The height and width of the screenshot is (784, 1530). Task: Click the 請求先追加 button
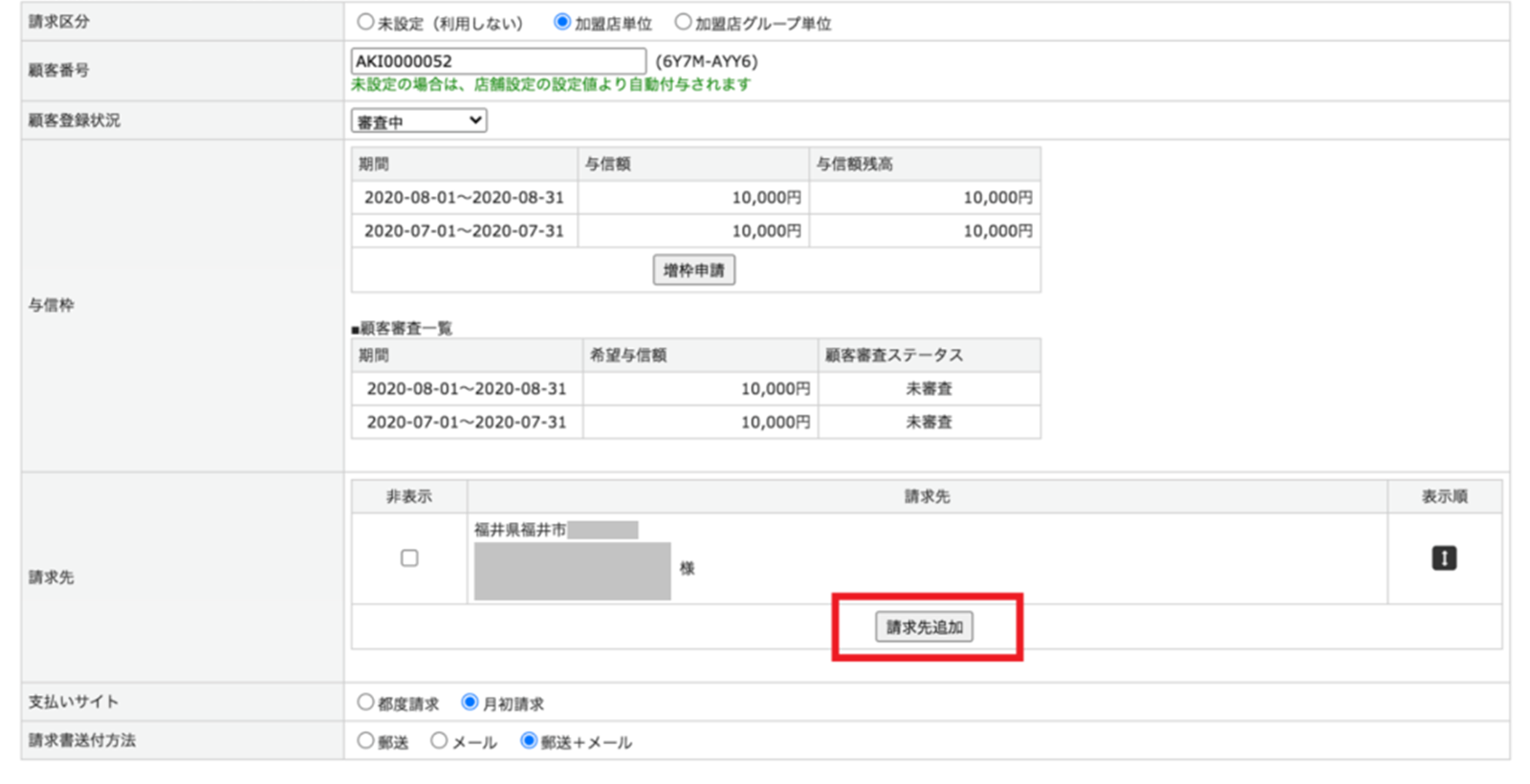click(924, 627)
